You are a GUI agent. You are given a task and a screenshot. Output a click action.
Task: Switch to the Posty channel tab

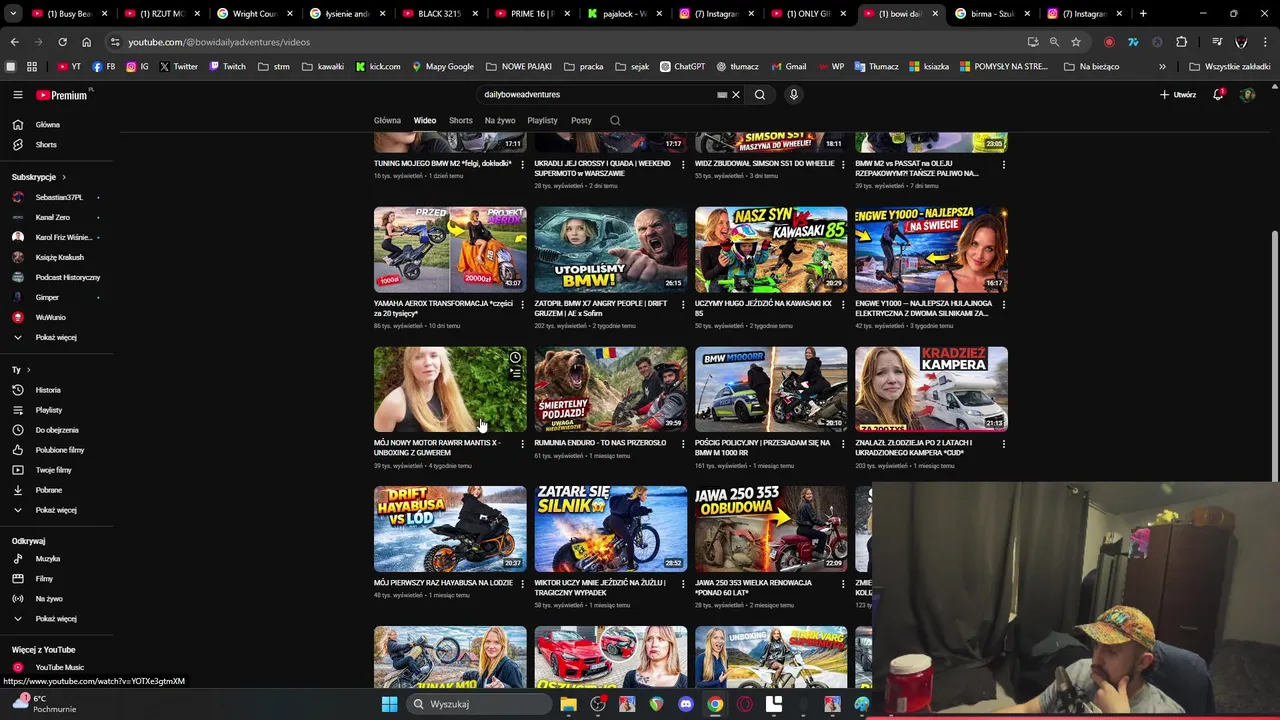click(x=581, y=120)
